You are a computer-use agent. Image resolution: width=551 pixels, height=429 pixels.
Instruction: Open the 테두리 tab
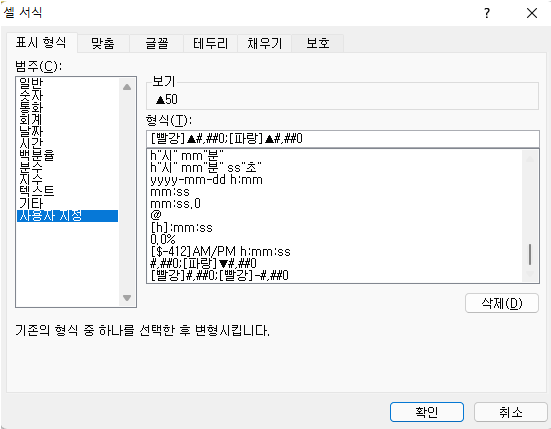[x=210, y=44]
